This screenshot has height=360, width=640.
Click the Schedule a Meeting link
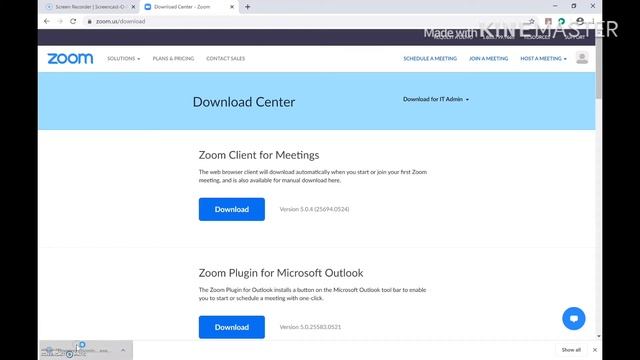click(430, 58)
